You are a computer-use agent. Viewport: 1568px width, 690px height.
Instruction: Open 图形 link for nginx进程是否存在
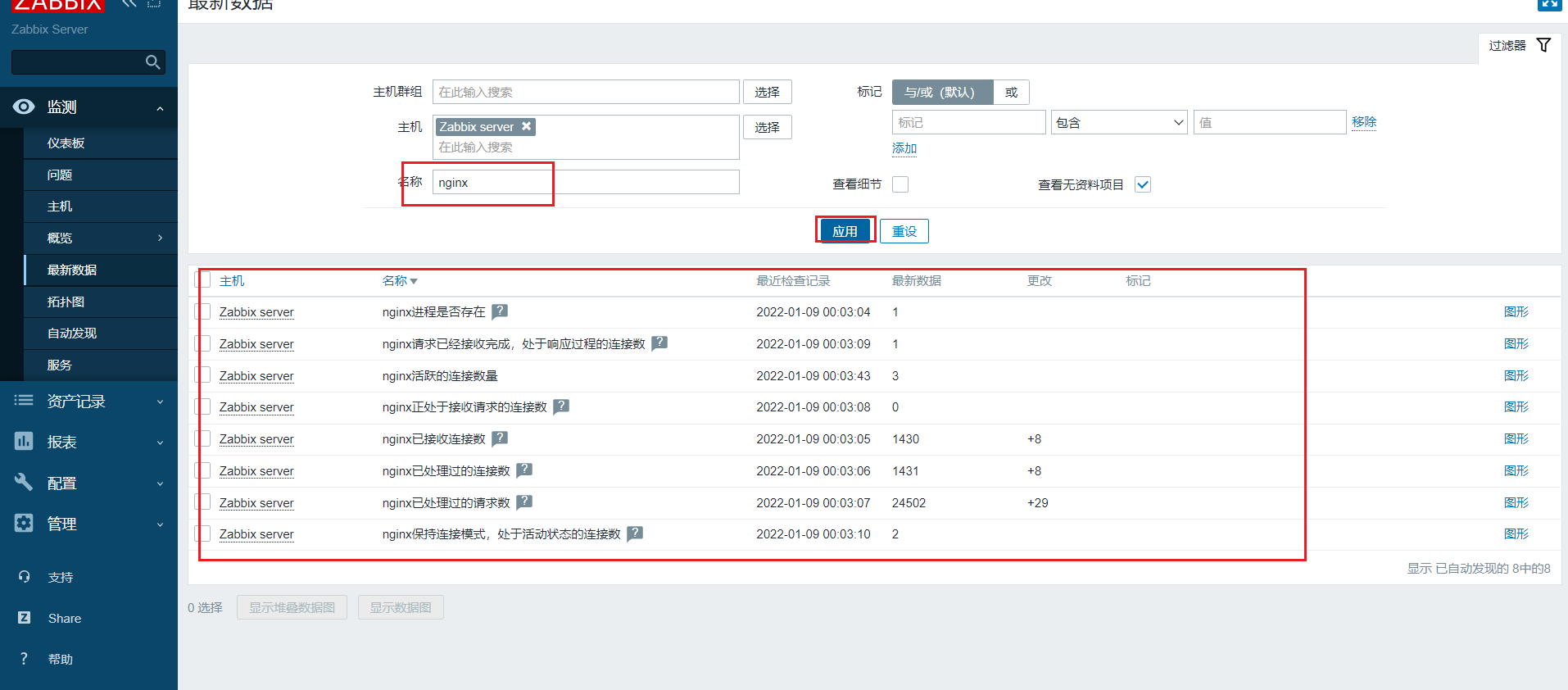click(x=1516, y=311)
